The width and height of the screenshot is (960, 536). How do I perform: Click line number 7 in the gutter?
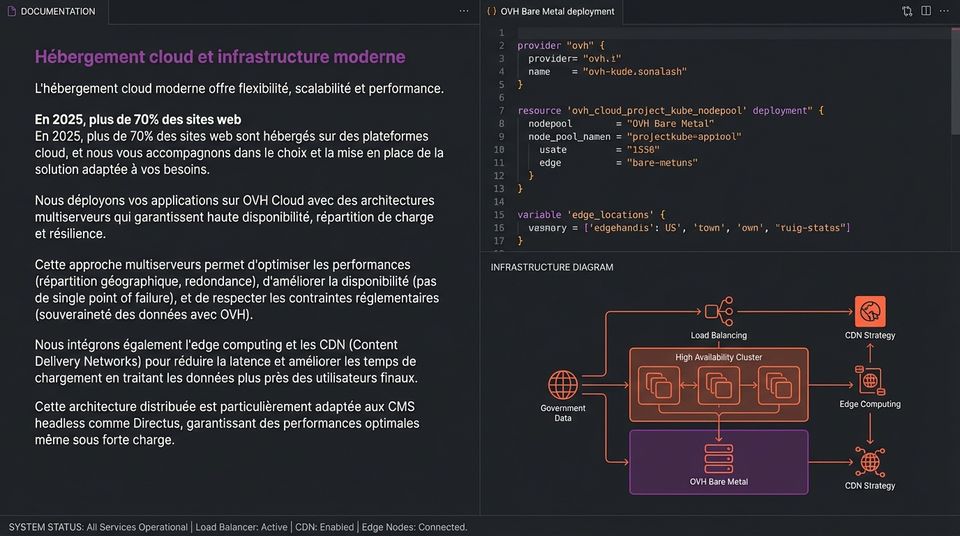(x=501, y=110)
